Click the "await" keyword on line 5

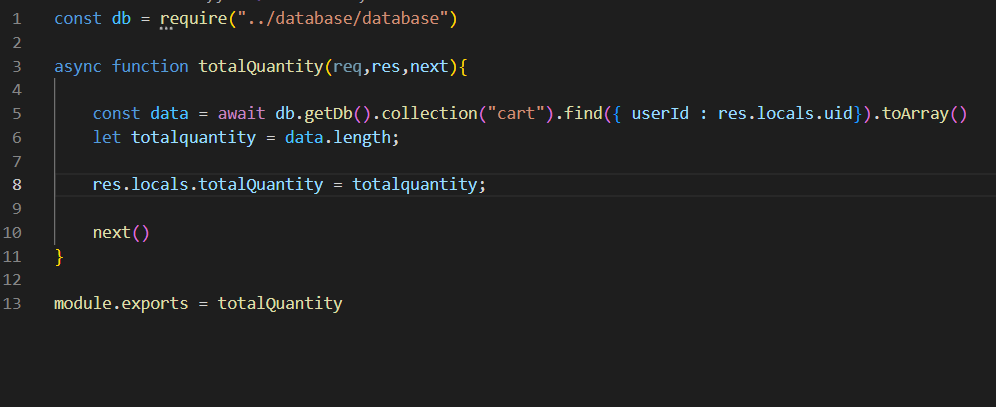(x=242, y=114)
